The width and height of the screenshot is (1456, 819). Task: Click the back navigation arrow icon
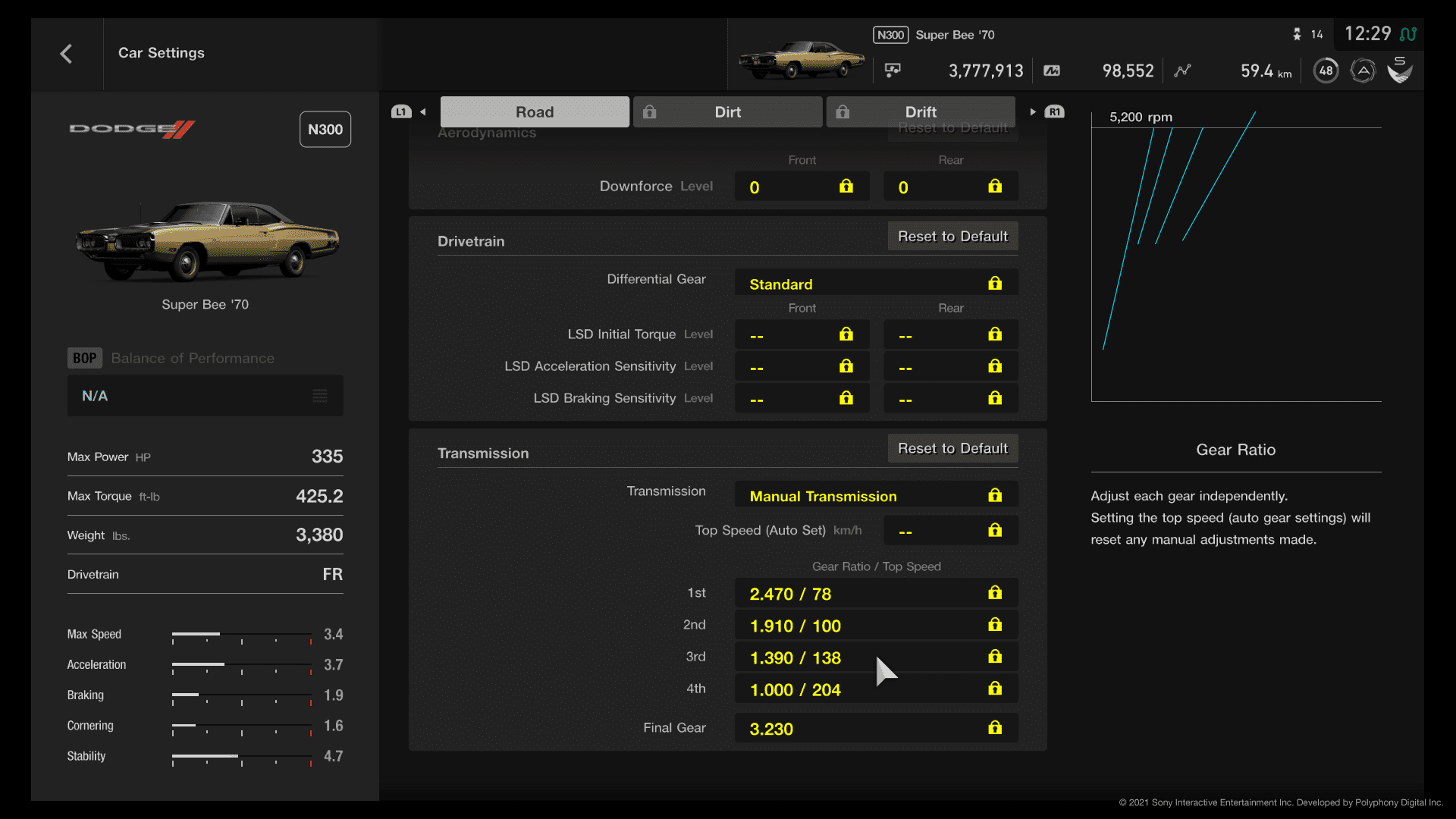point(67,53)
